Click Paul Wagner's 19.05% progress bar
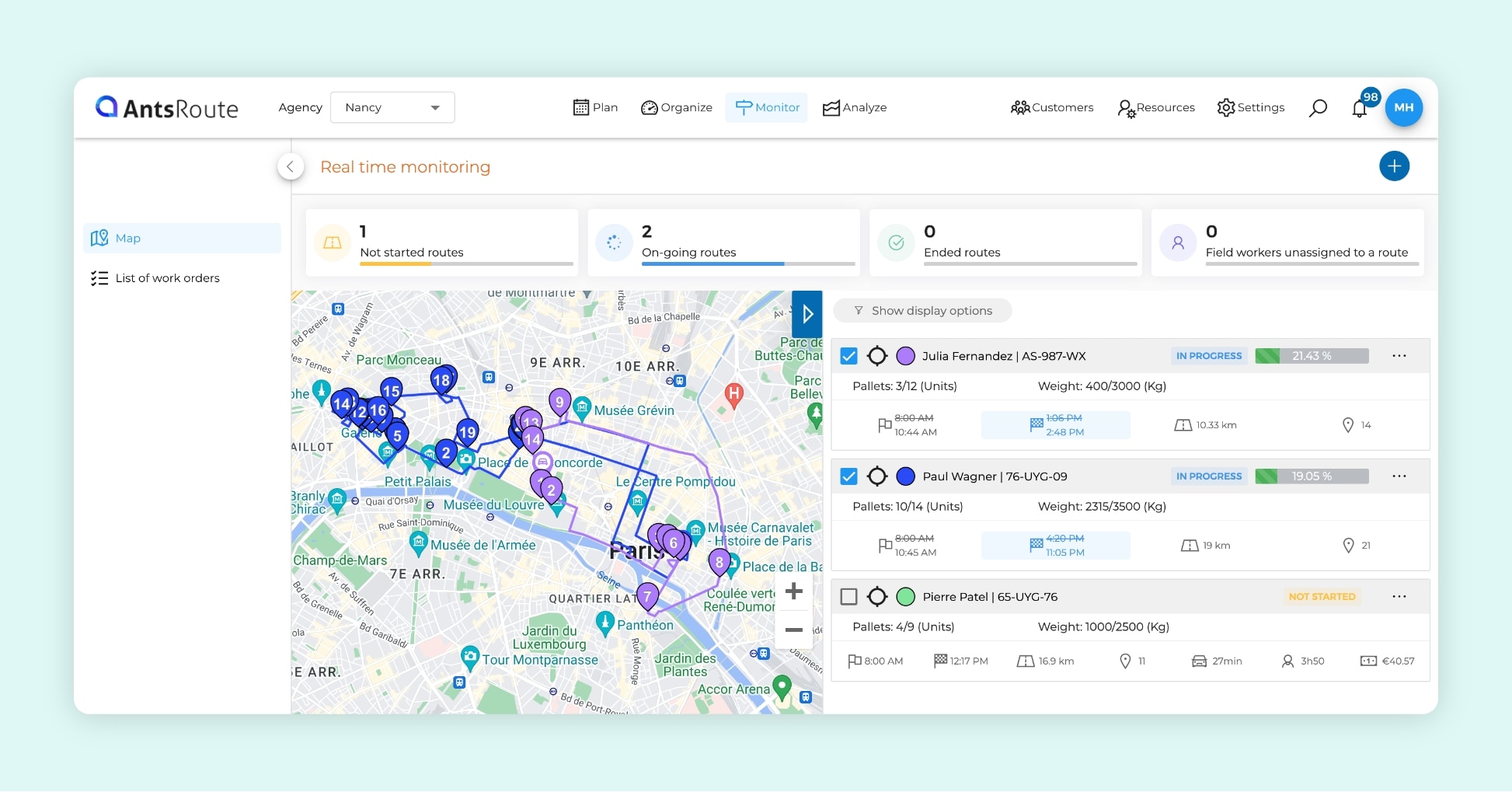The width and height of the screenshot is (1512, 792). pos(1312,476)
